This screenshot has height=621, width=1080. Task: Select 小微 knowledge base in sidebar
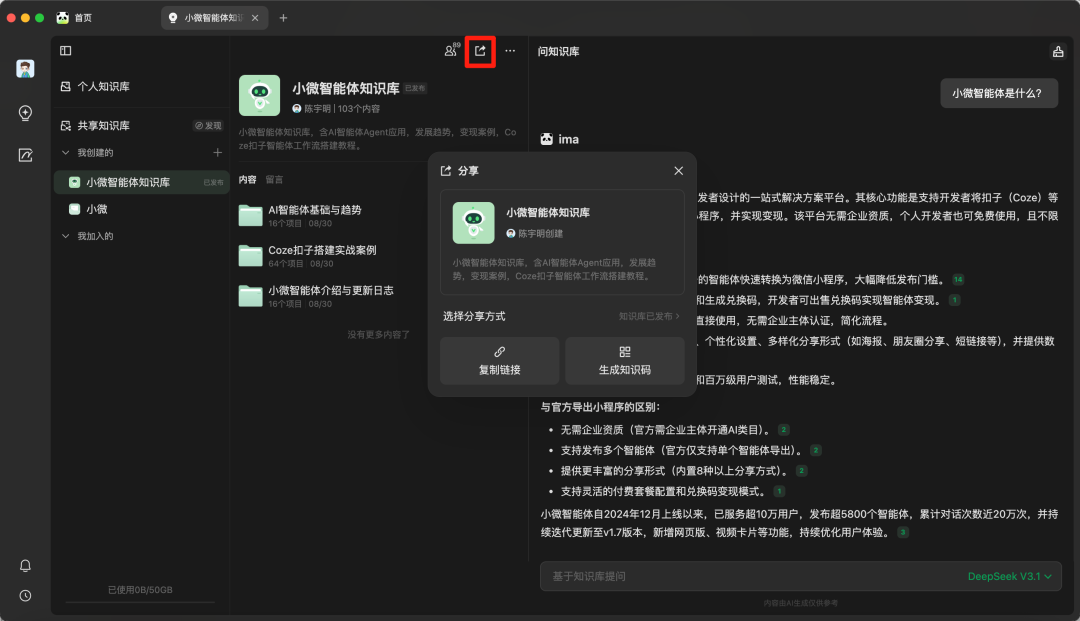point(97,209)
